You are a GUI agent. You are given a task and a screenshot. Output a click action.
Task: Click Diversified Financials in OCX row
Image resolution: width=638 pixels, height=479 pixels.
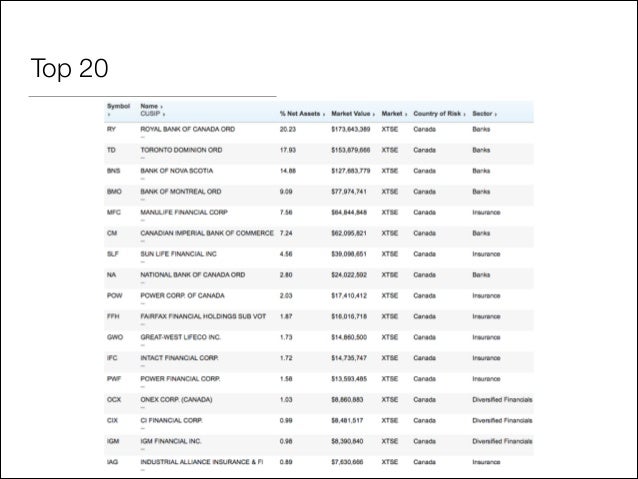pyautogui.click(x=502, y=400)
